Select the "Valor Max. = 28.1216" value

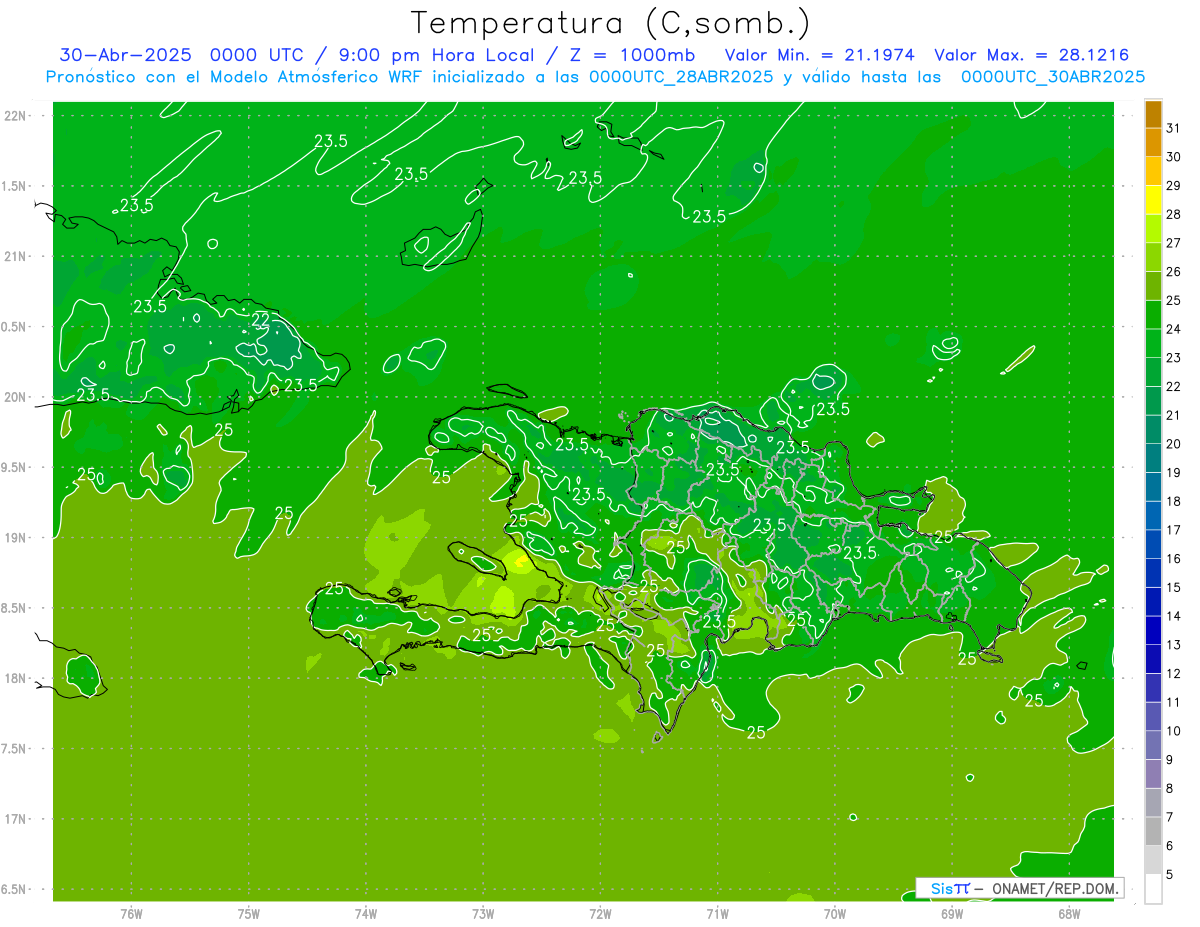point(1031,56)
